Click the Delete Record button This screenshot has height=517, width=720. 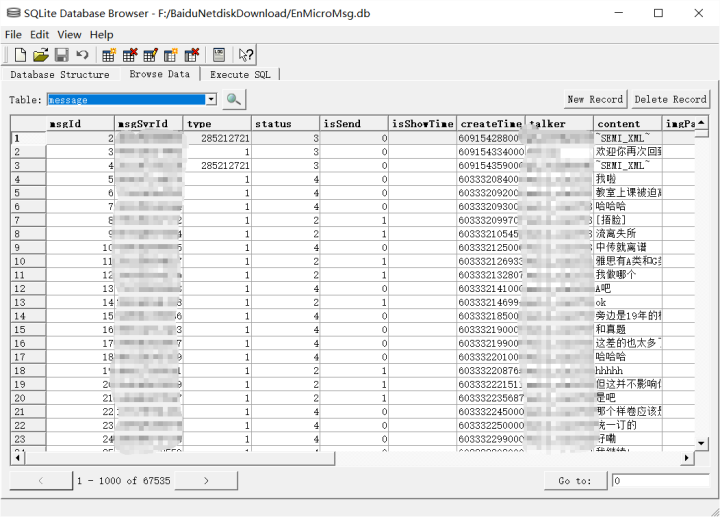coord(670,99)
